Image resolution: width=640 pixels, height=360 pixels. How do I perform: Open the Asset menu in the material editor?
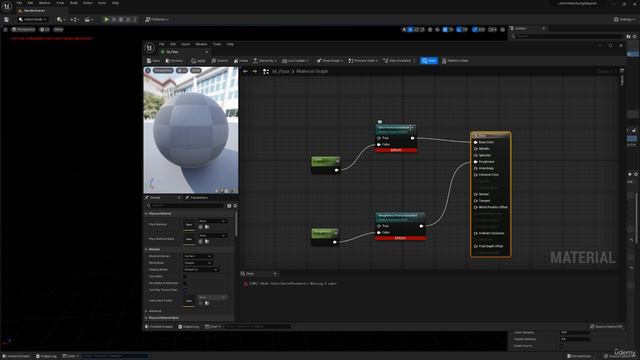pos(185,44)
